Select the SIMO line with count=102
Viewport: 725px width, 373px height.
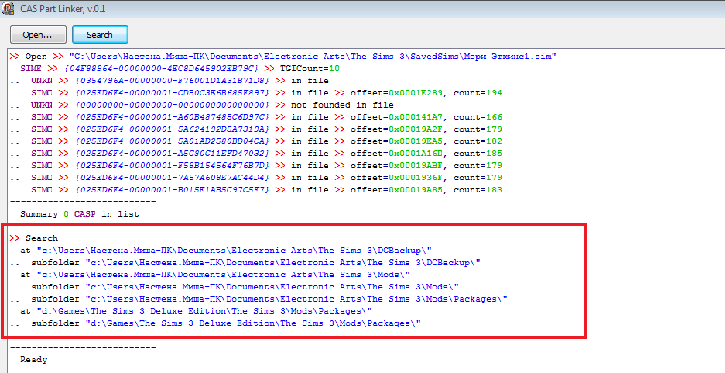tap(256, 141)
